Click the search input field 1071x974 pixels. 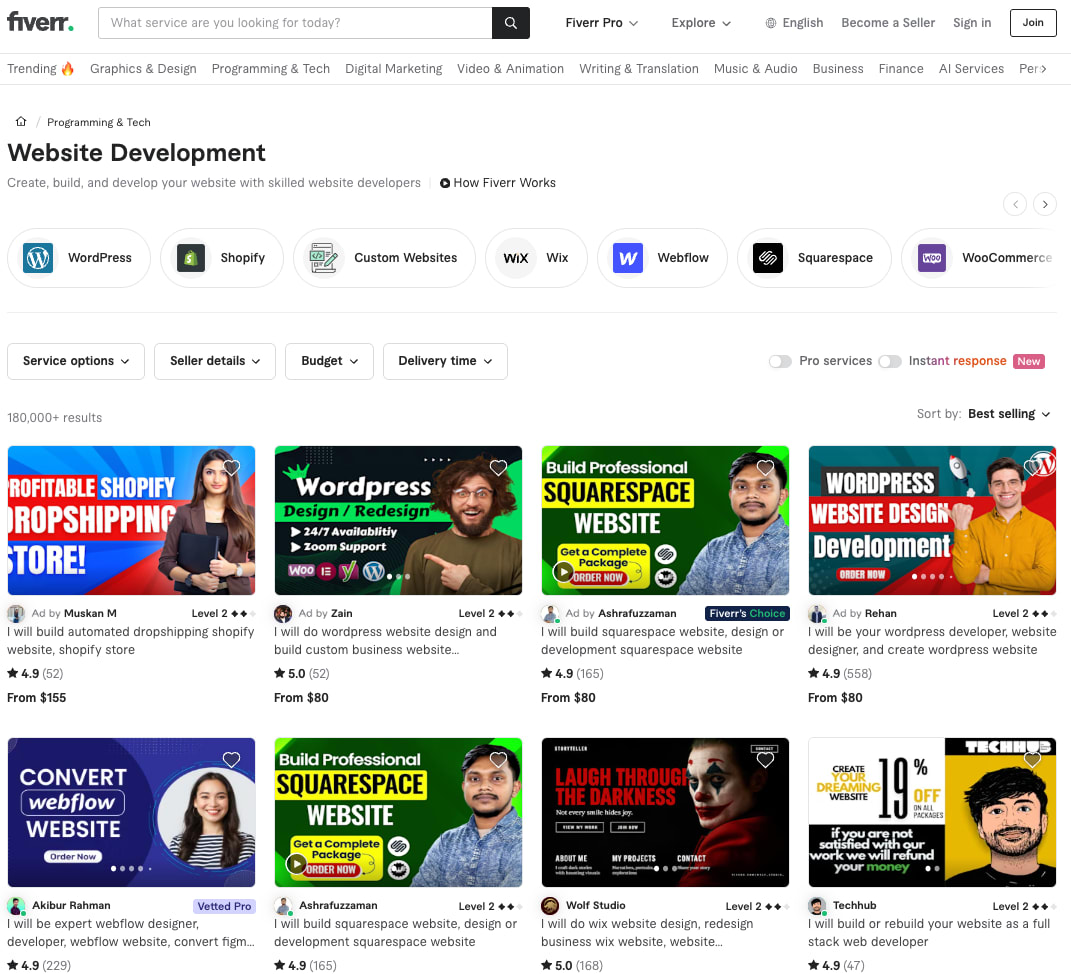click(295, 23)
